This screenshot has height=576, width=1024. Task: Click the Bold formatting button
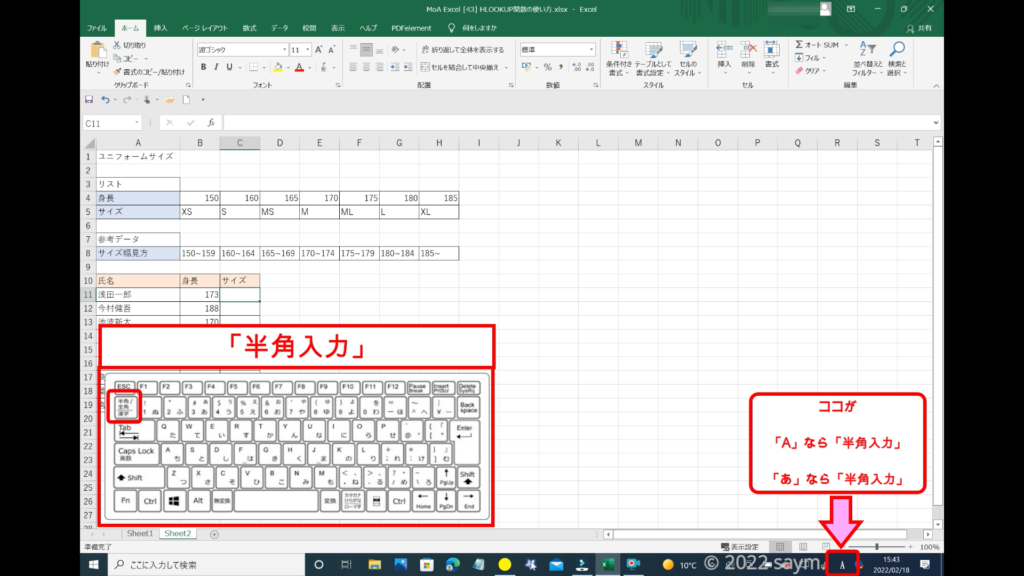coord(203,67)
